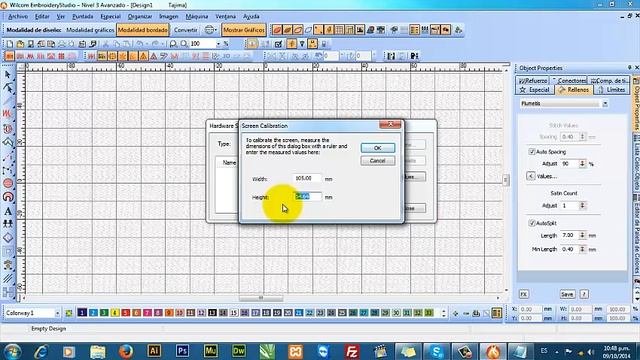Select the lettering A tool
Screen dimensions: 640x360
(8, 211)
